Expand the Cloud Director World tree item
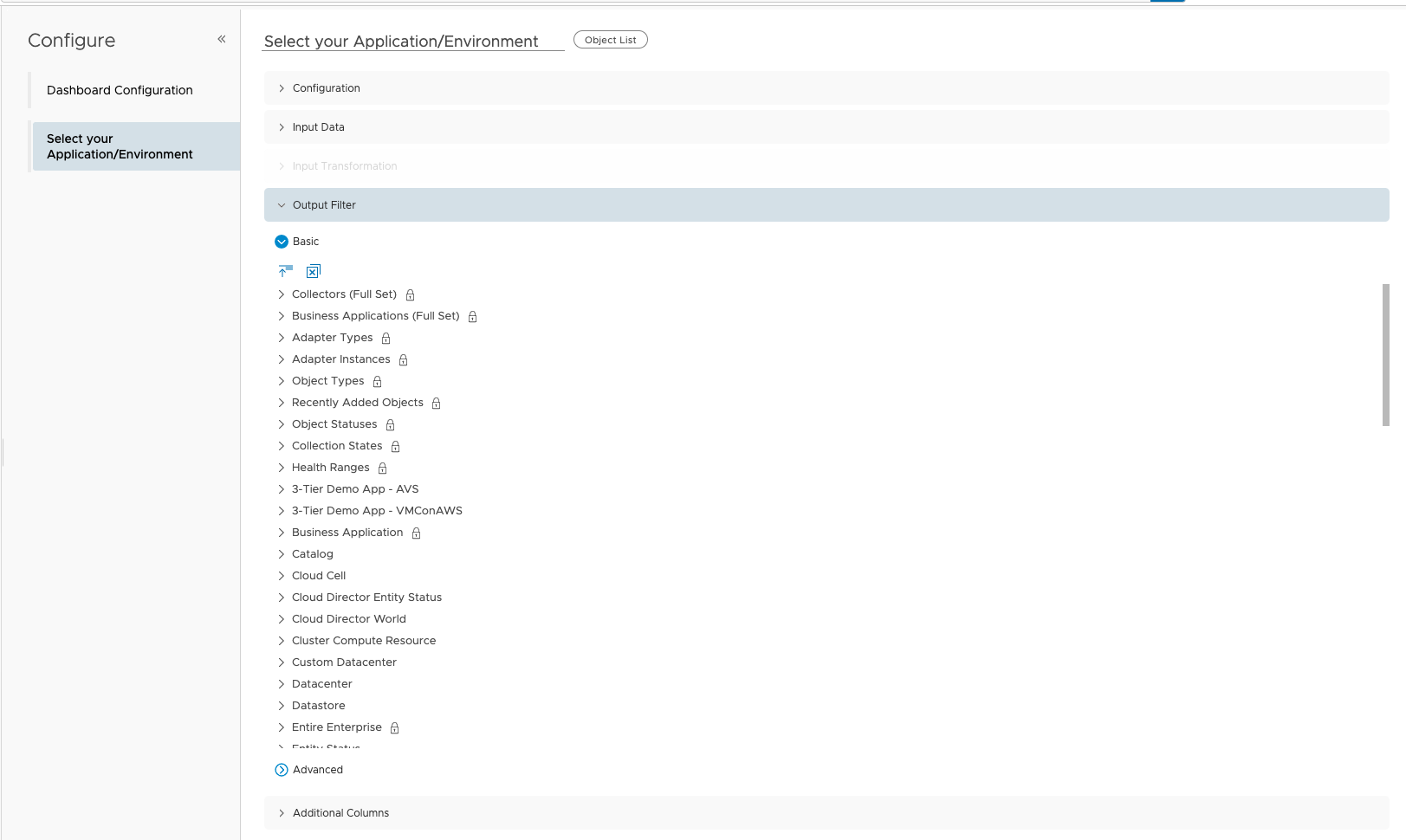This screenshot has height=840, width=1406. click(281, 618)
